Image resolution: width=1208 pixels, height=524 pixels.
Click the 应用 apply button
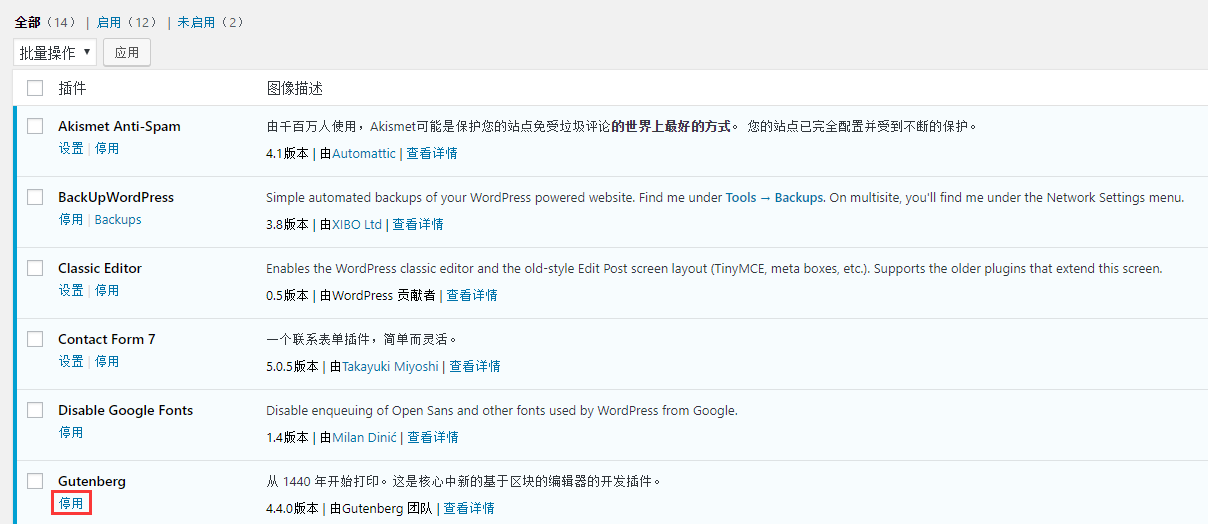point(127,52)
